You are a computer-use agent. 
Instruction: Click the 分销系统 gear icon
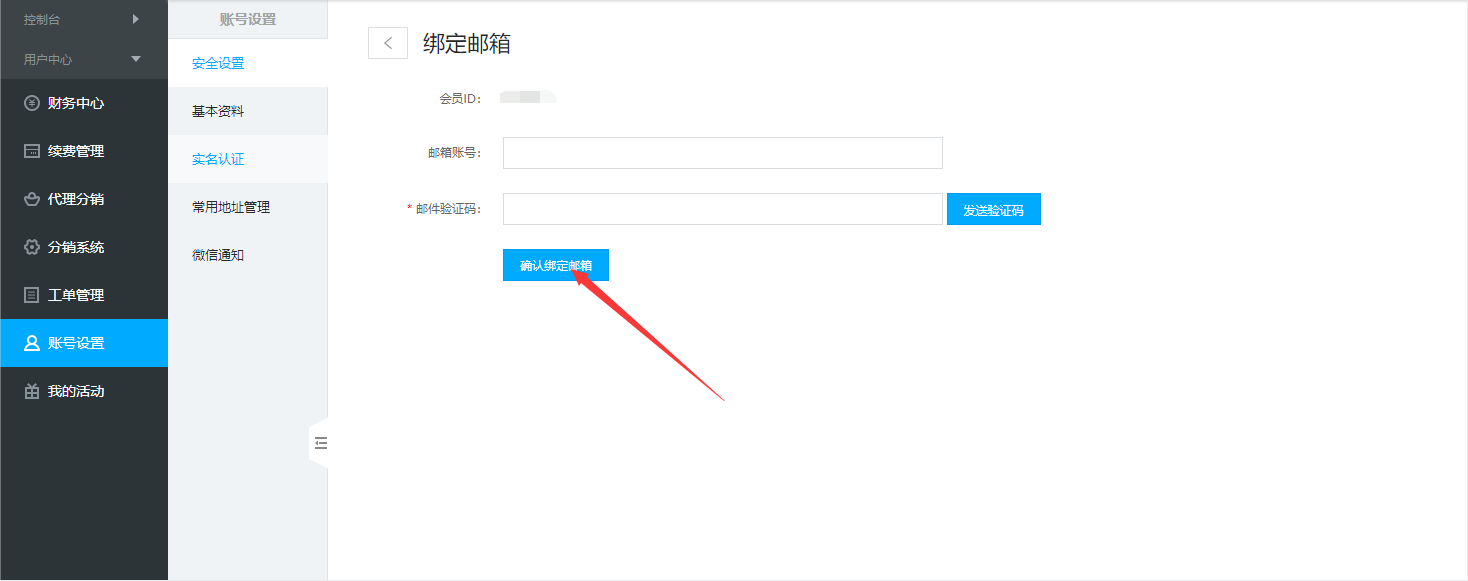coord(32,247)
